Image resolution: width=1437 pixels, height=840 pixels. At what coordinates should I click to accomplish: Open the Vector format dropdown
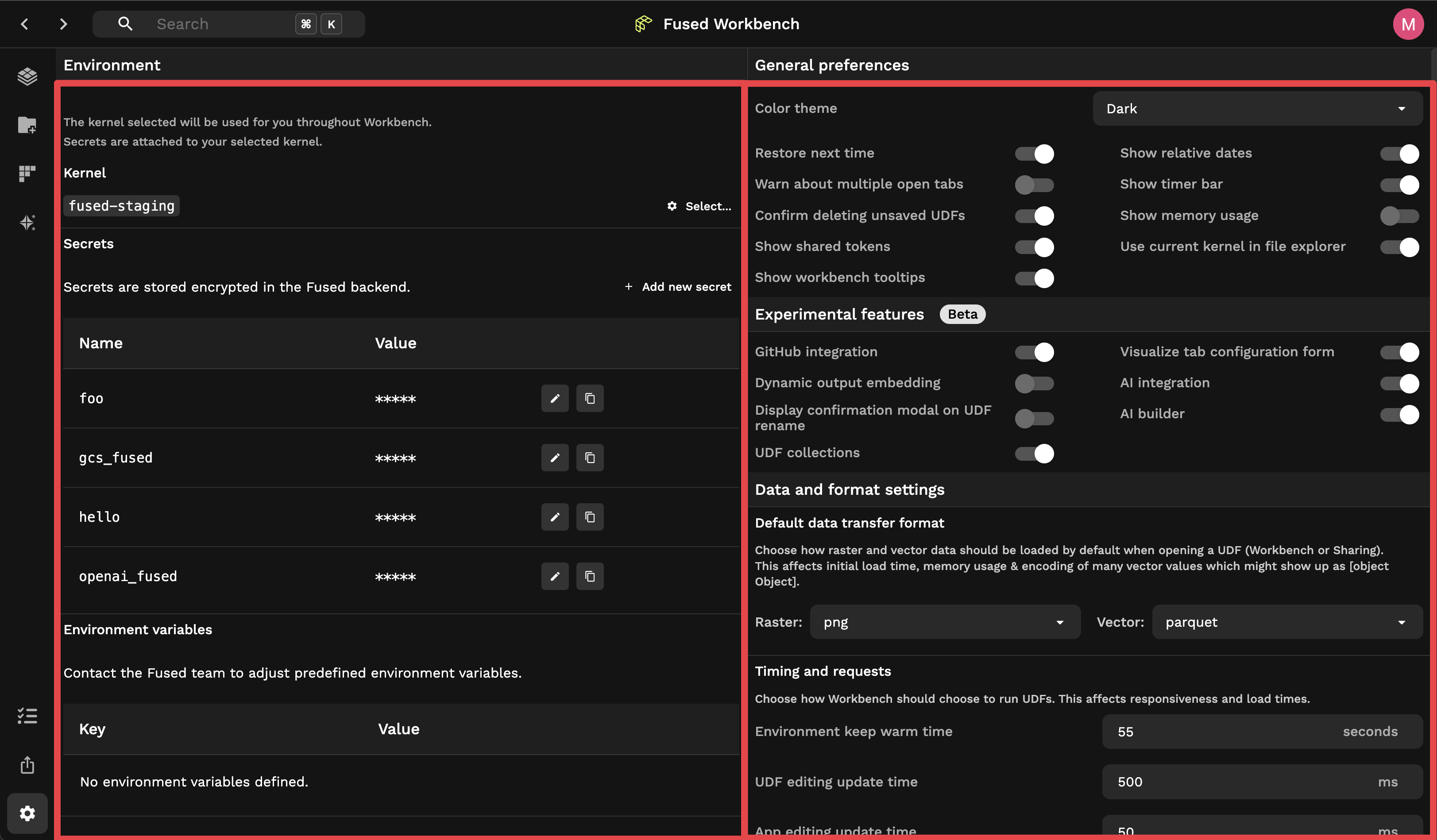pos(1287,622)
